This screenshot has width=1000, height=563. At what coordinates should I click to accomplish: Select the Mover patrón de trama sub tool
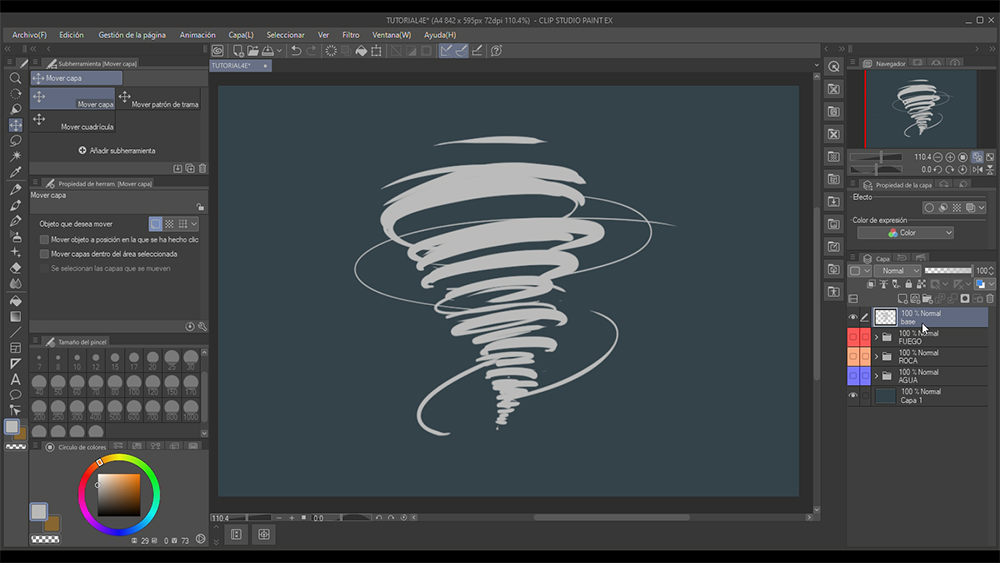tap(158, 99)
